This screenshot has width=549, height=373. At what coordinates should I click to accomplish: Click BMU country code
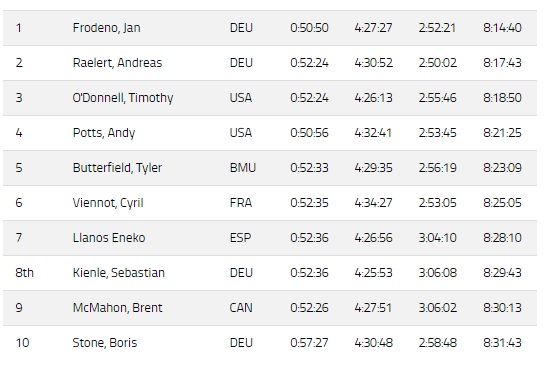coord(243,168)
